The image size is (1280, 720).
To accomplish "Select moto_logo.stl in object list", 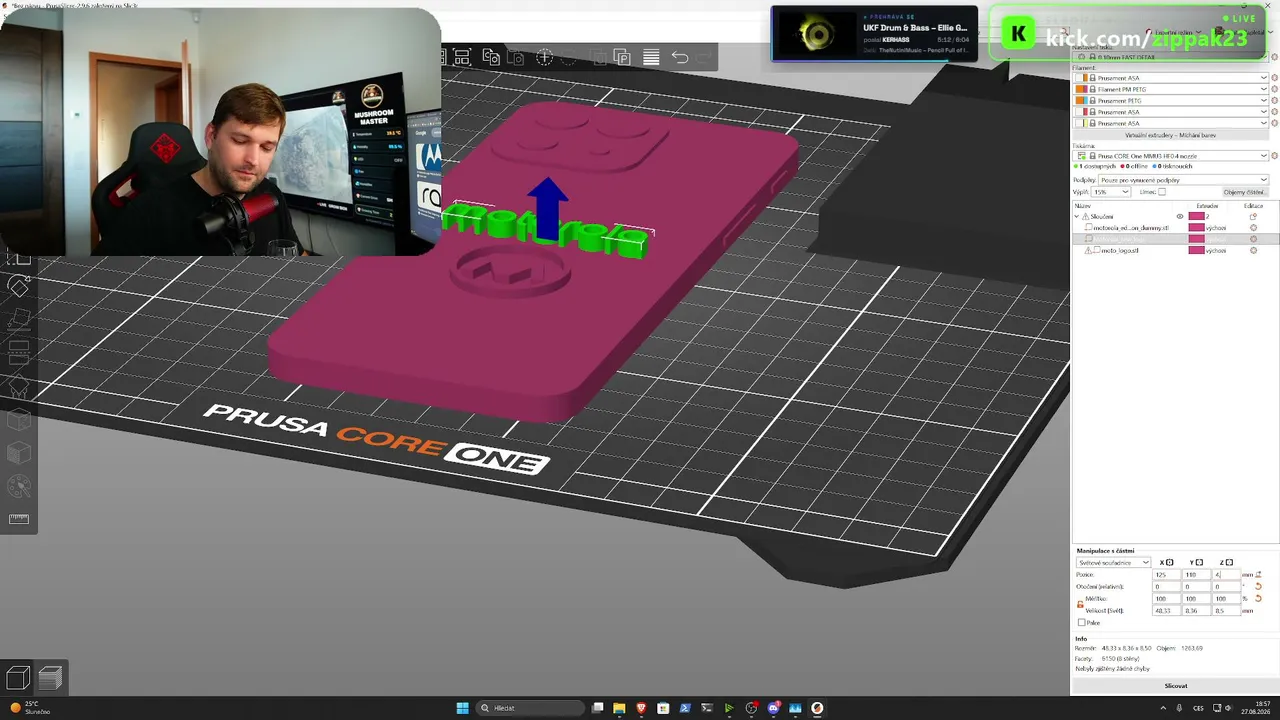I will 1120,250.
